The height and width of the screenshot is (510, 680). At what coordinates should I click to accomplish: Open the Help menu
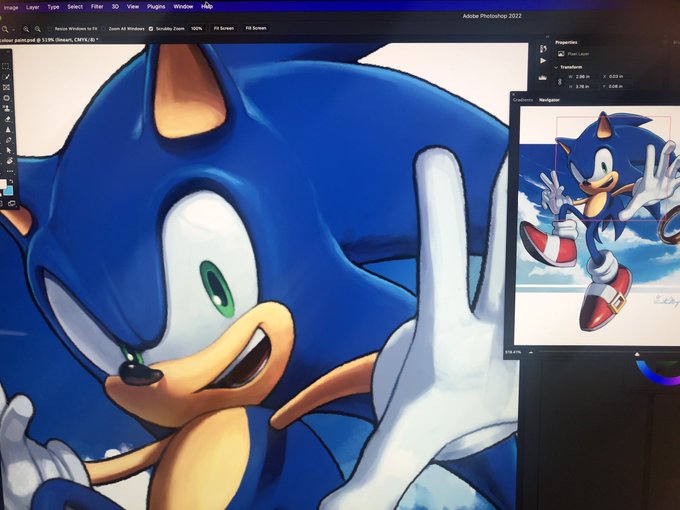[x=207, y=7]
